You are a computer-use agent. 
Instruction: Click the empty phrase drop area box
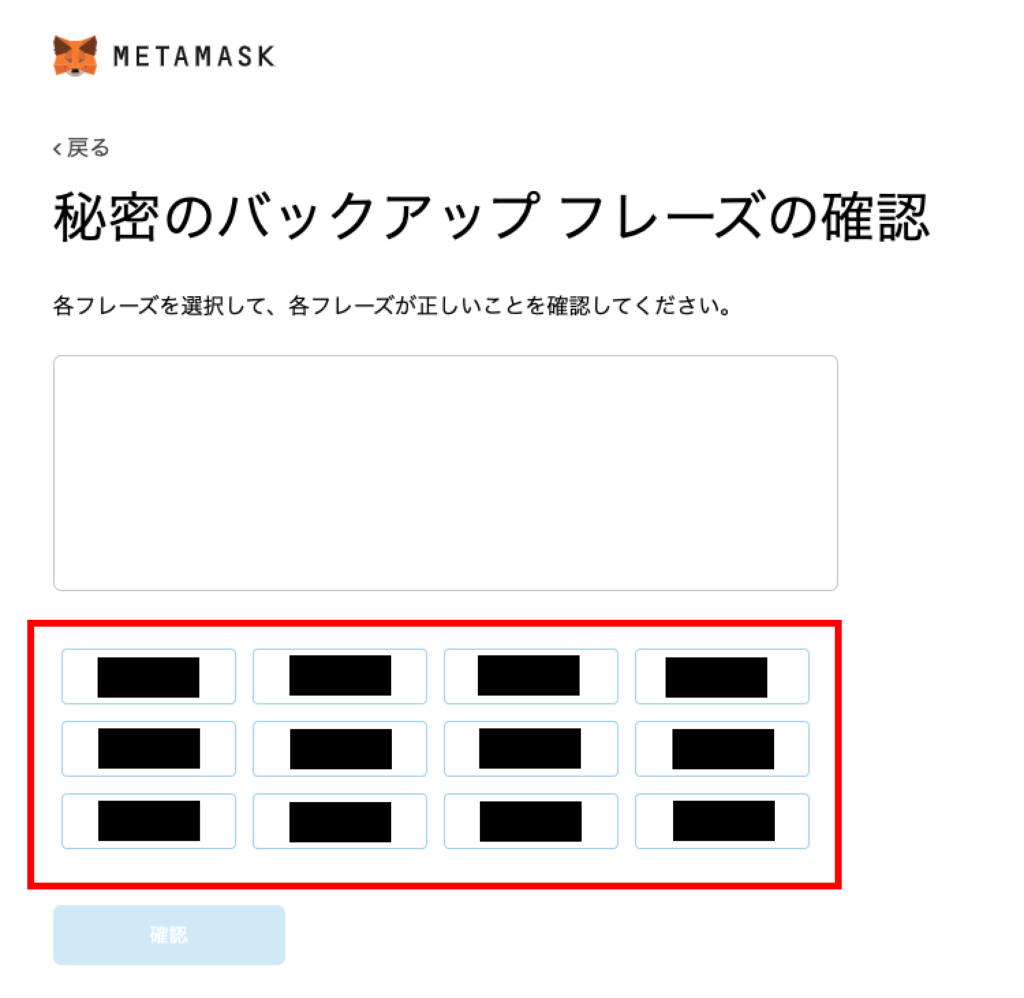[445, 473]
